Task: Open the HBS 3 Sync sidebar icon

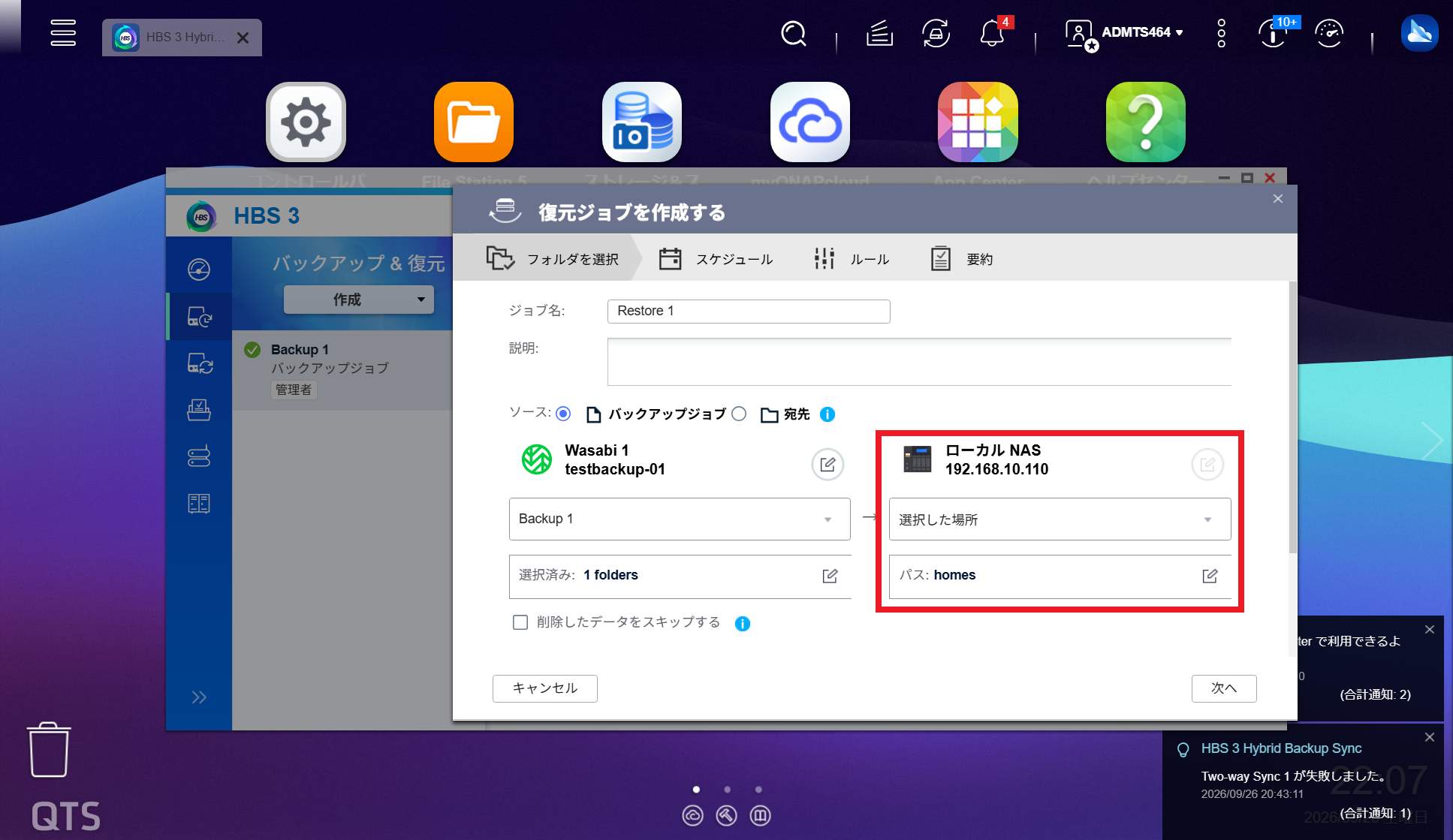Action: tap(199, 364)
